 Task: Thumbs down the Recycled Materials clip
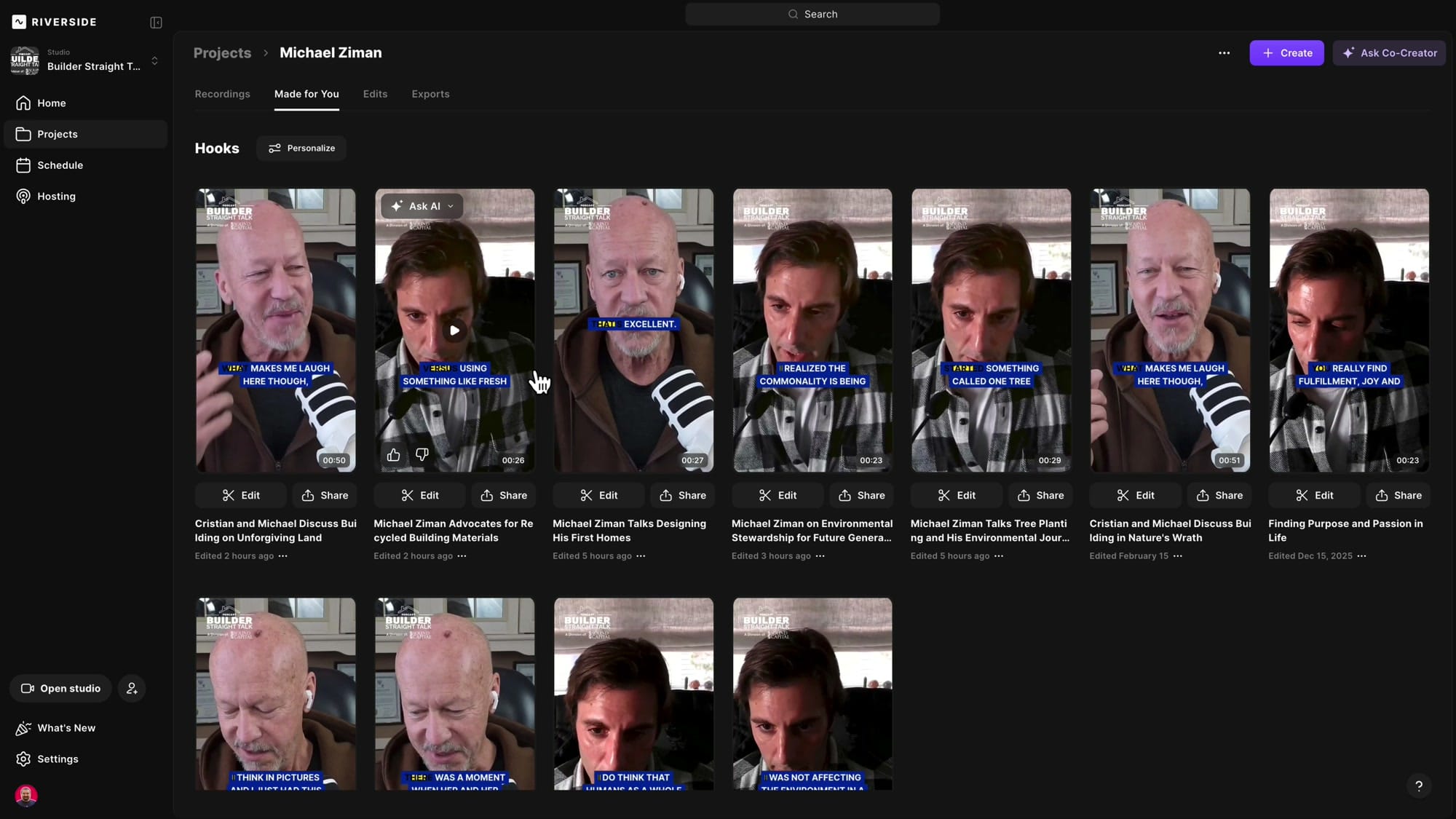[422, 454]
